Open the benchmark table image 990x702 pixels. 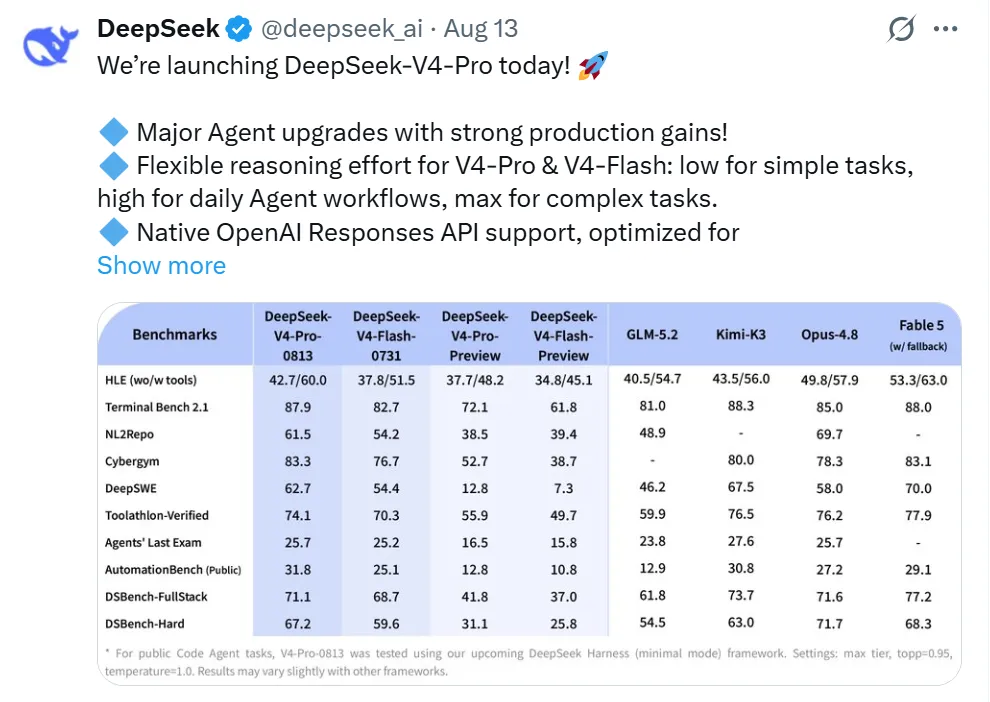[529, 494]
